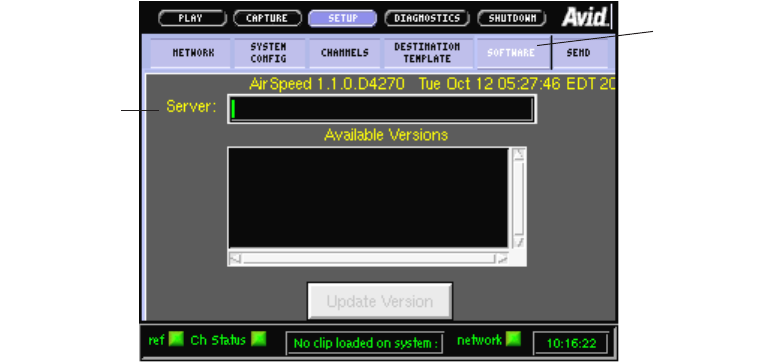Open the SEND setup tab
The image size is (774, 364).
[579, 53]
